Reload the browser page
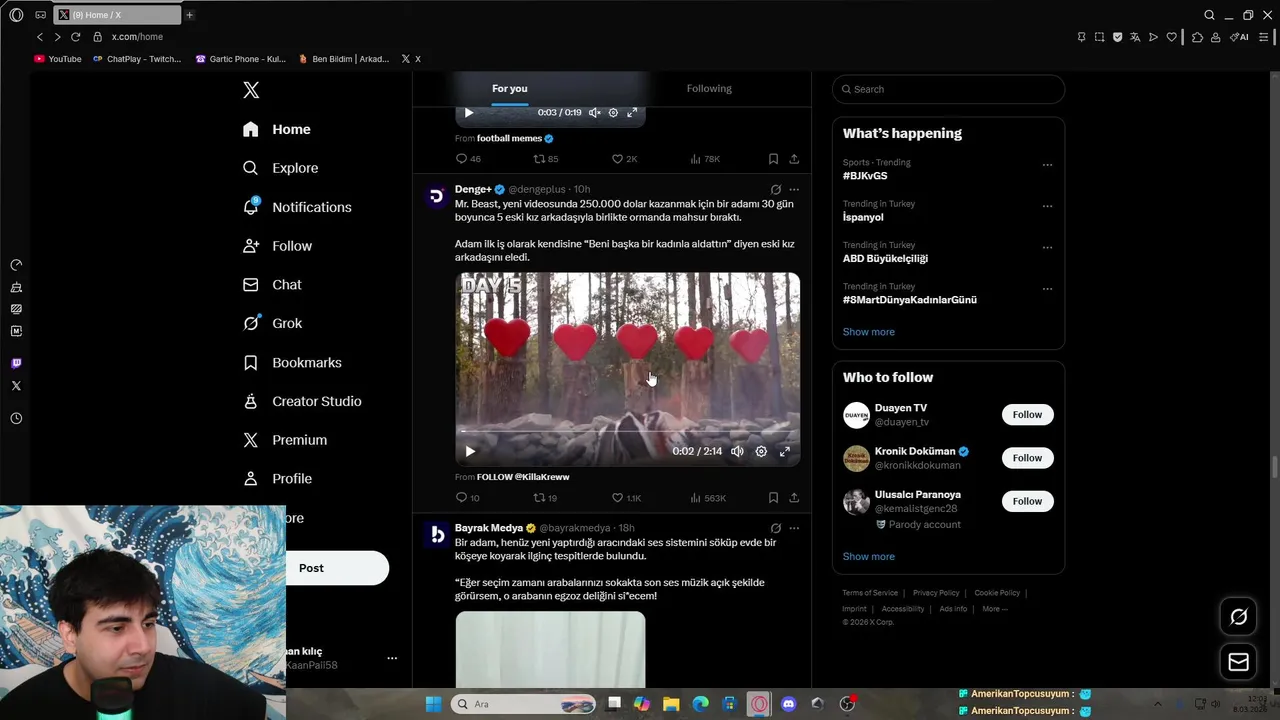1280x720 pixels. 75,37
